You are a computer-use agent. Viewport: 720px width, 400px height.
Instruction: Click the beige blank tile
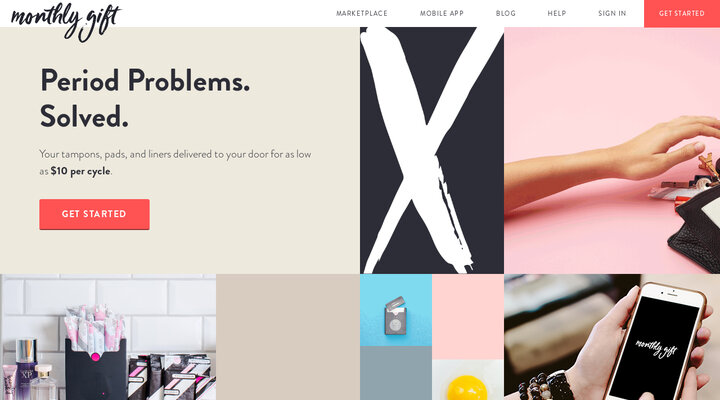288,337
